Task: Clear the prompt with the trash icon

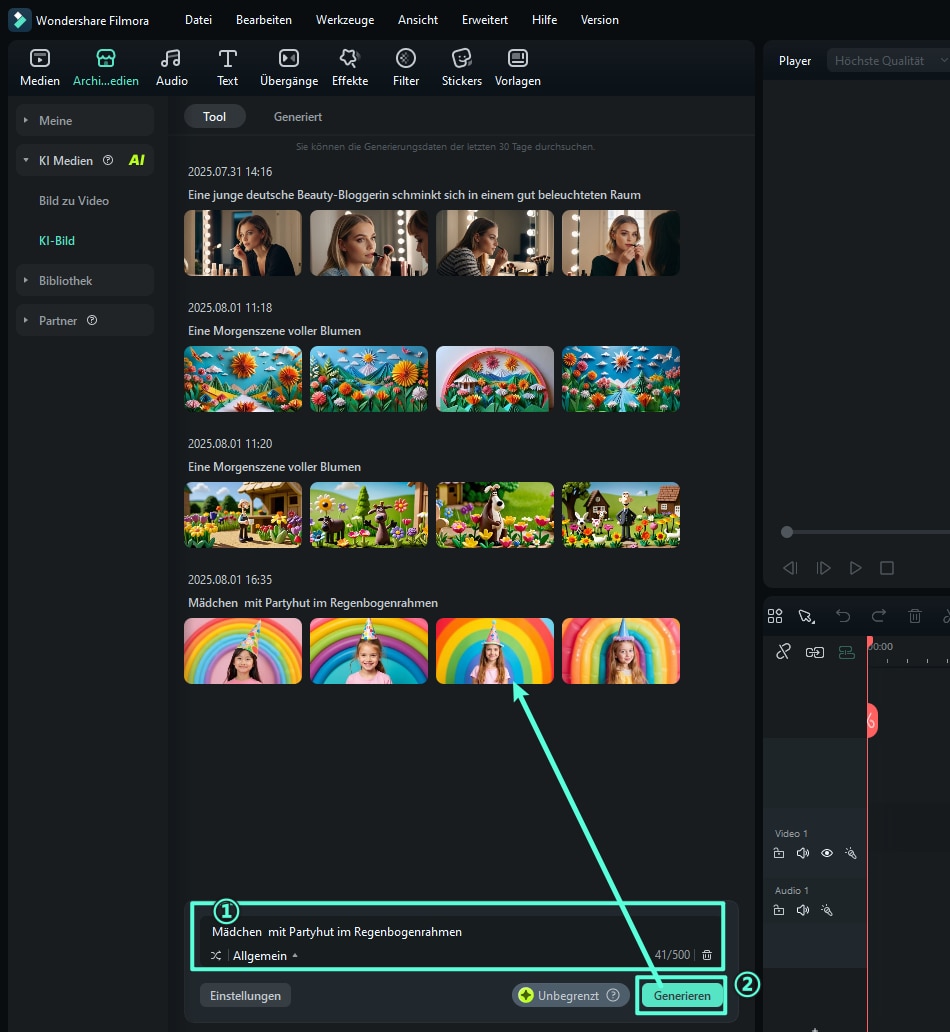Action: [707, 955]
